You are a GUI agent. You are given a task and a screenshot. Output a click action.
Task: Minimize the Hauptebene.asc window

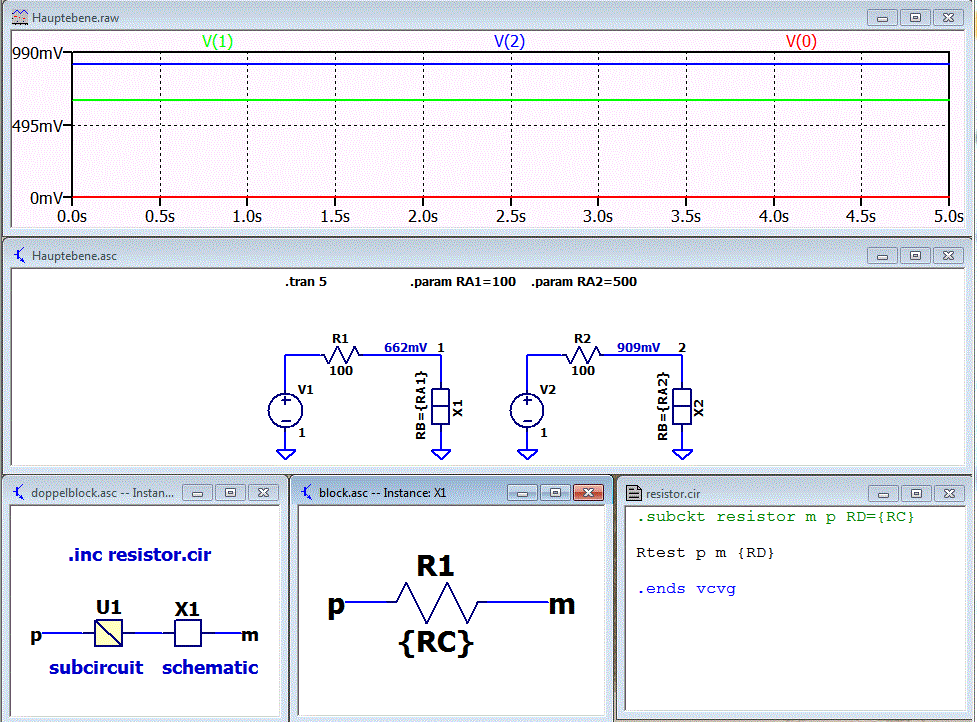click(882, 255)
